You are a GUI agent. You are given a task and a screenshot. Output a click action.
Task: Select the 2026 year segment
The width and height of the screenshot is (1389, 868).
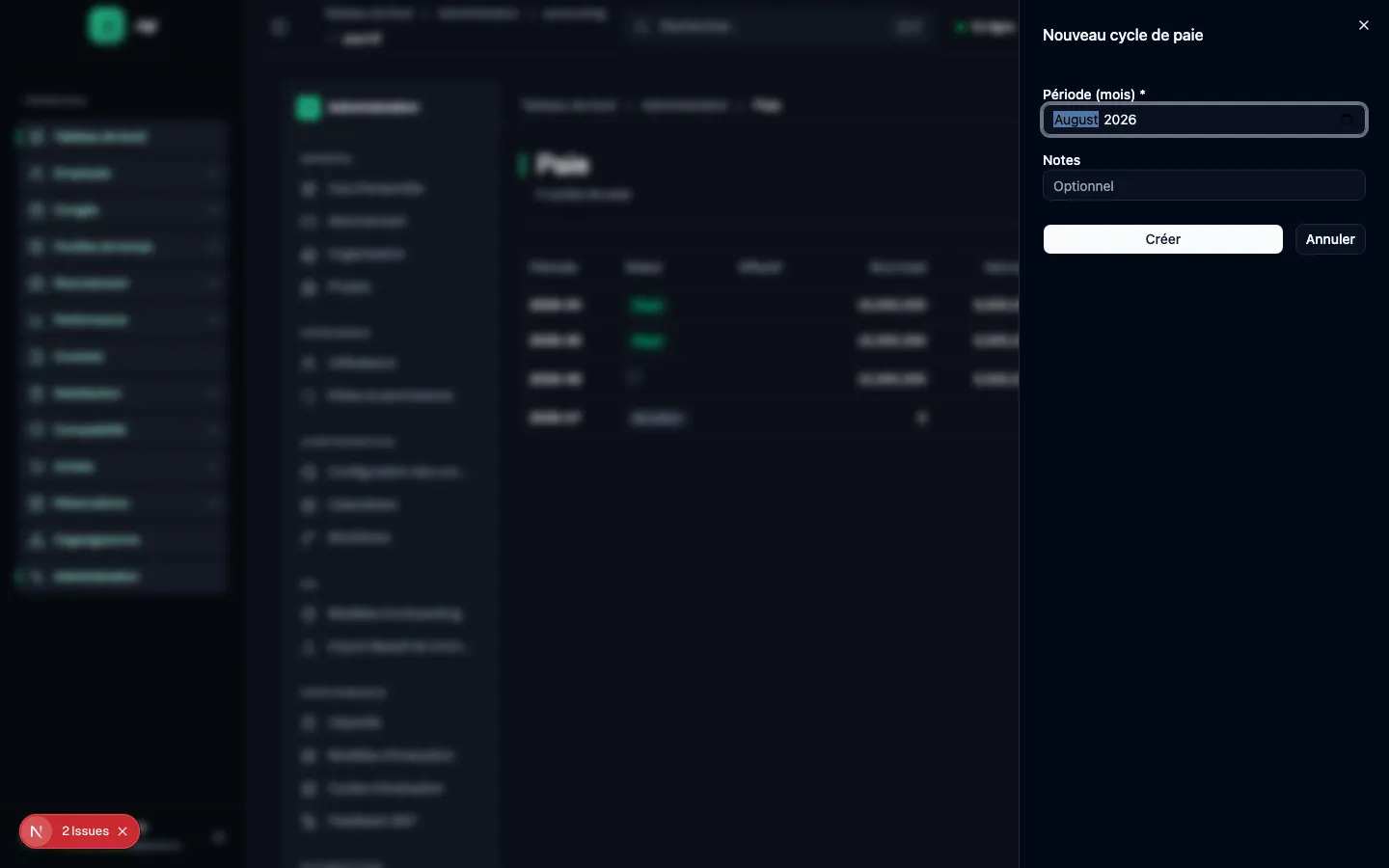click(1120, 120)
